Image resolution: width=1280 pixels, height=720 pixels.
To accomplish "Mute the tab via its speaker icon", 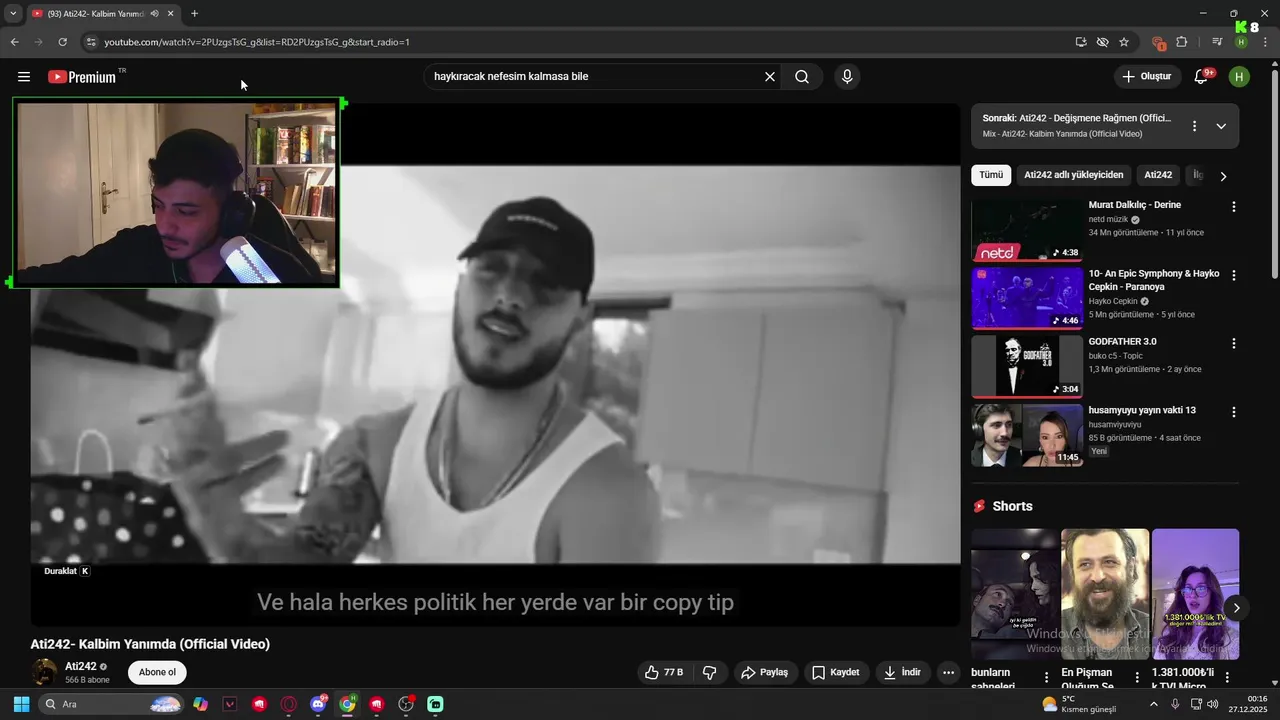I will [x=154, y=14].
